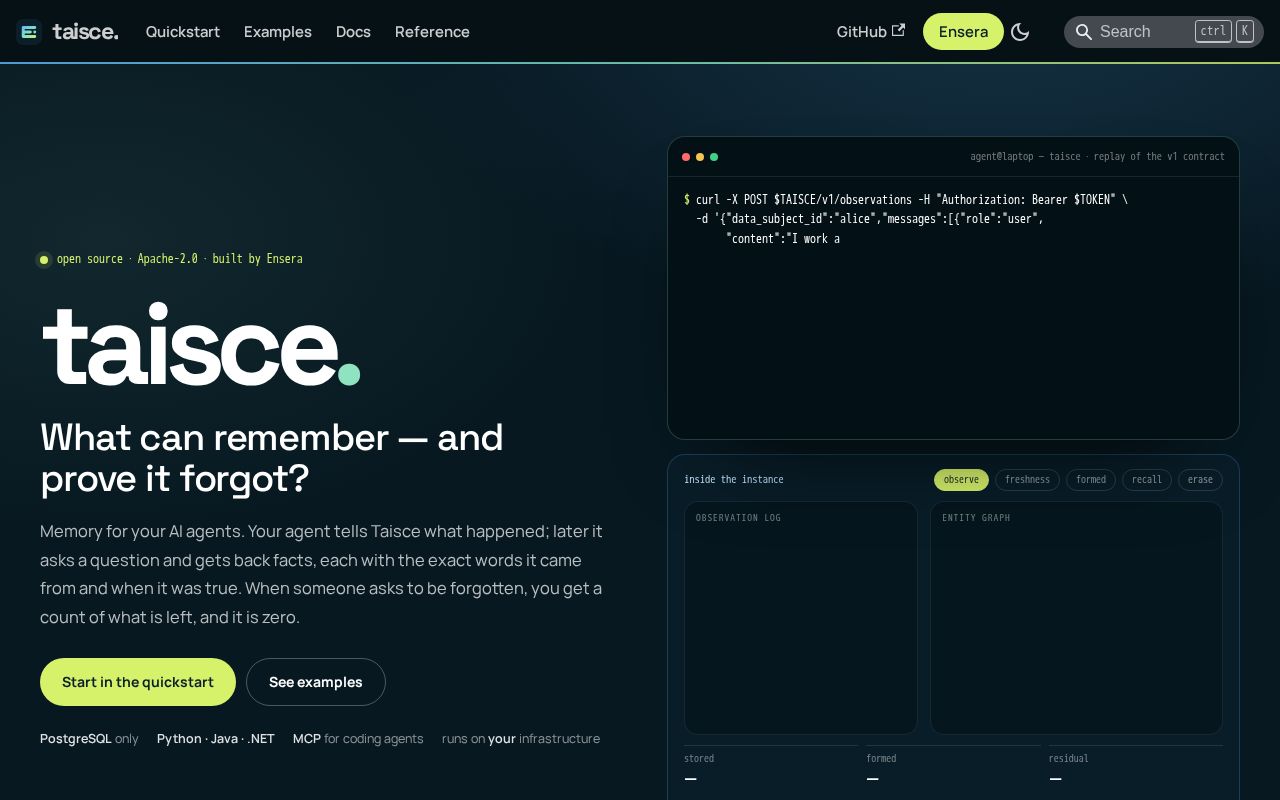Open the Docs nav item
The image size is (1280, 800).
[x=353, y=32]
